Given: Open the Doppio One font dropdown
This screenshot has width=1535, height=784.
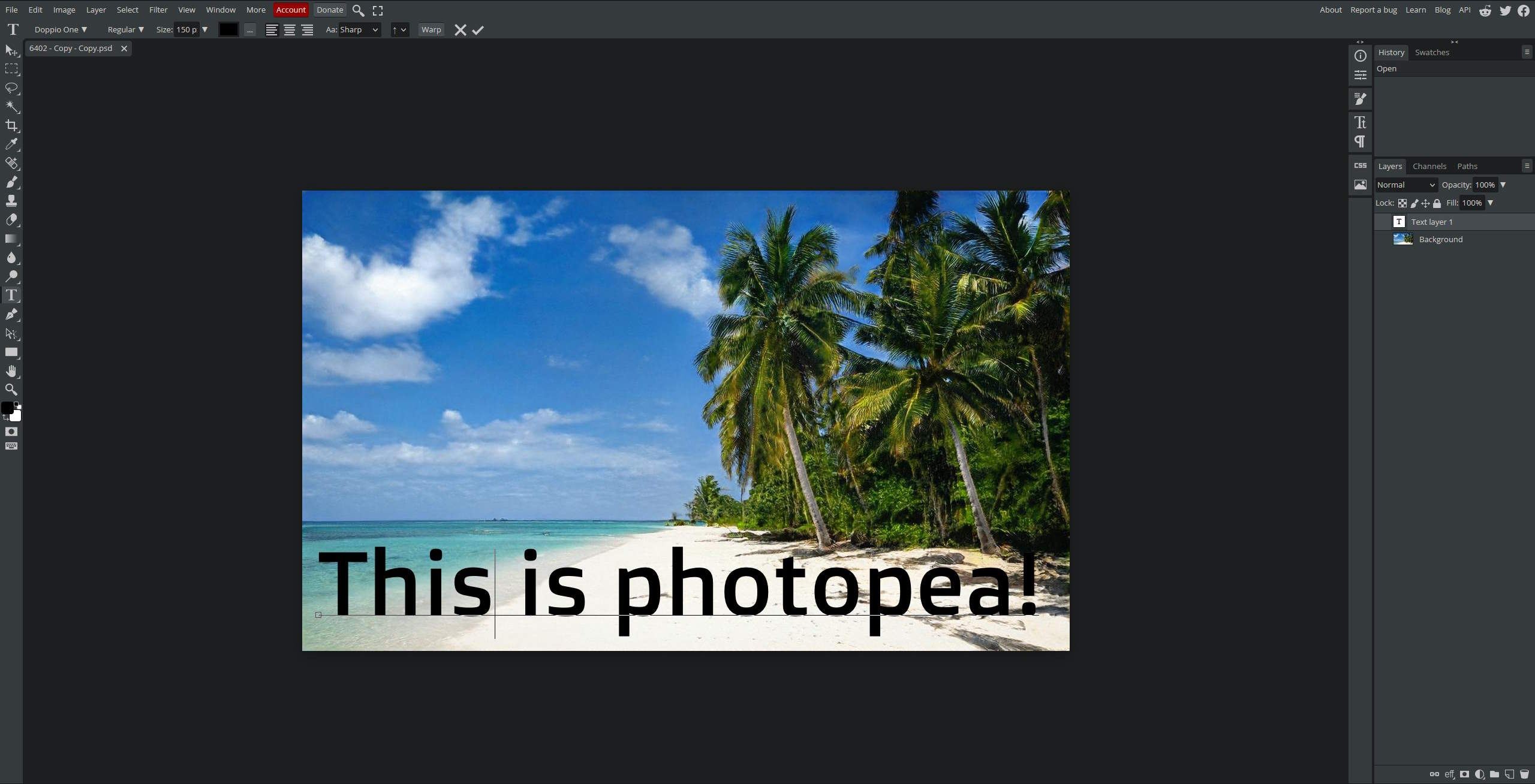Looking at the screenshot, I should [x=61, y=29].
